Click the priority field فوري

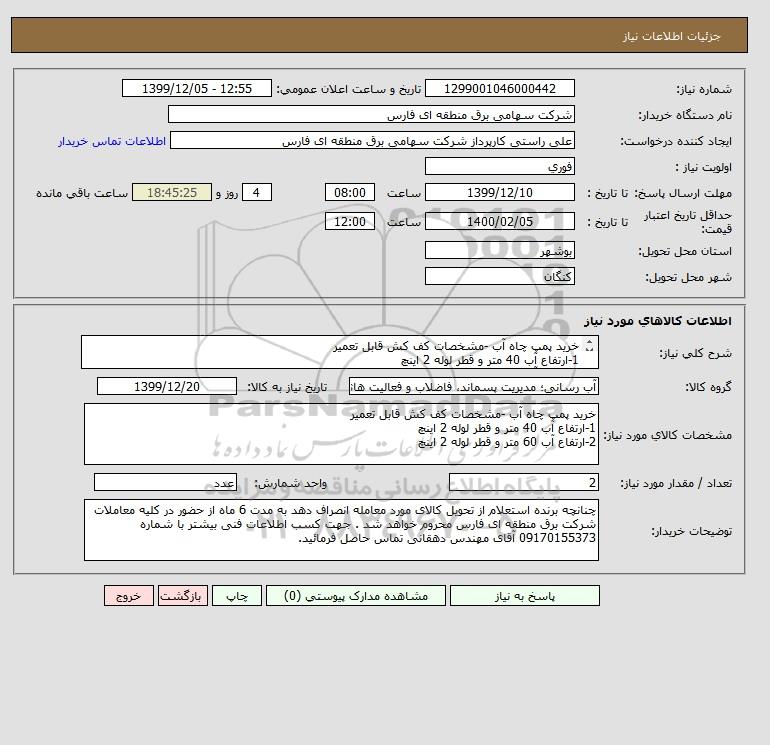[499, 166]
